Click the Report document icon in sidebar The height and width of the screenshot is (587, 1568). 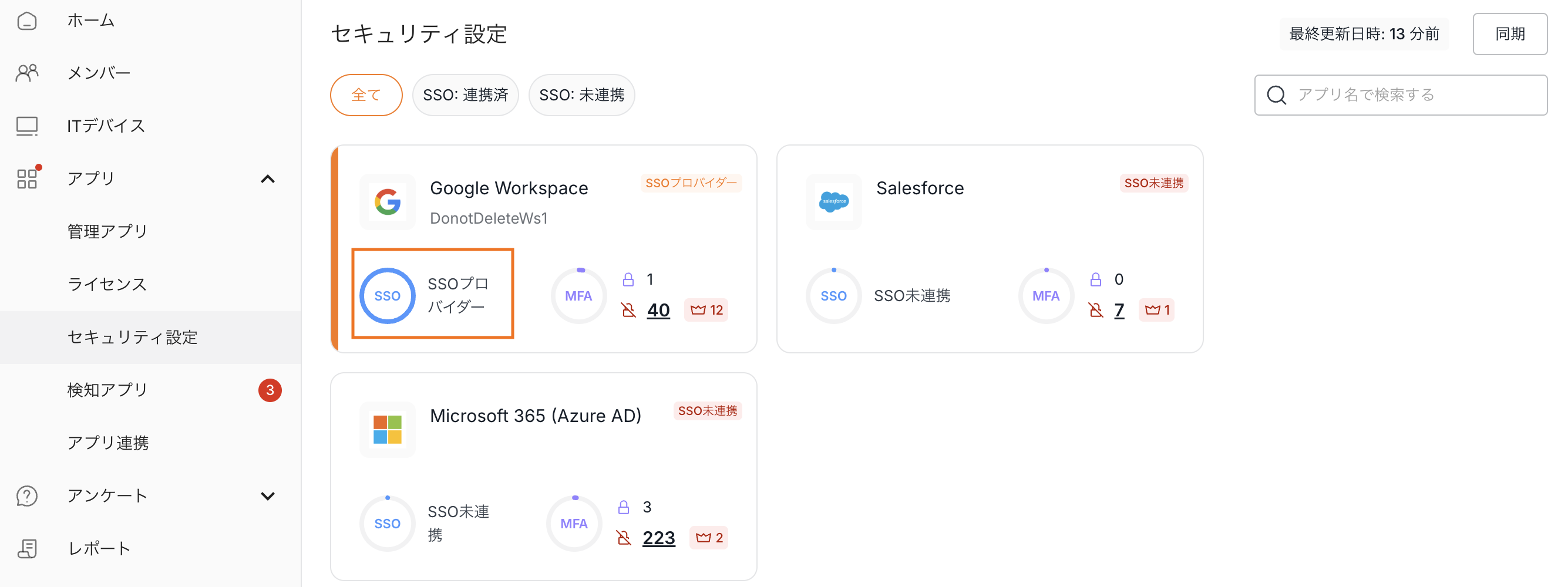click(x=27, y=548)
